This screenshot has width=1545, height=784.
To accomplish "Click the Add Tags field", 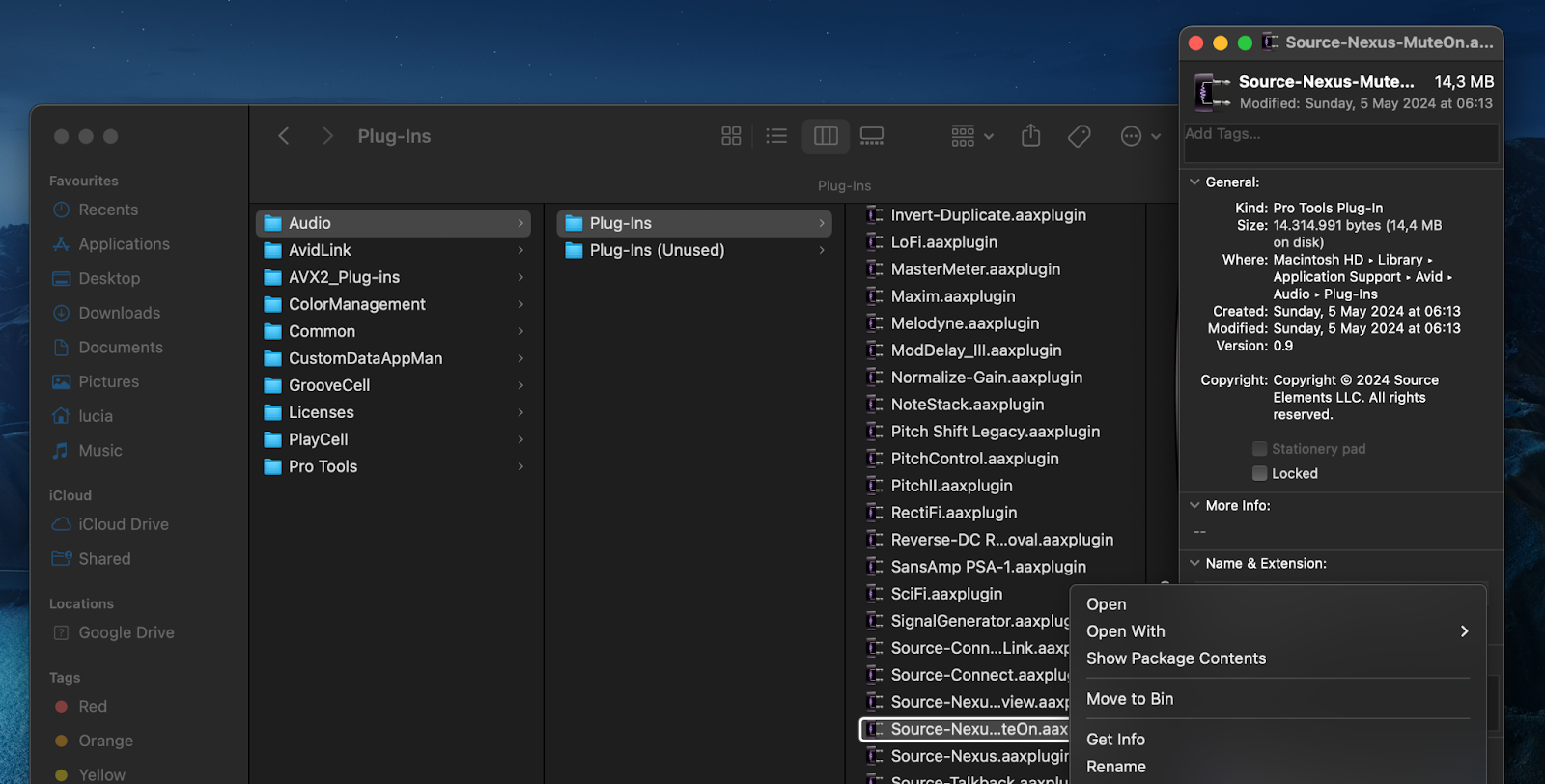I will pos(1340,143).
